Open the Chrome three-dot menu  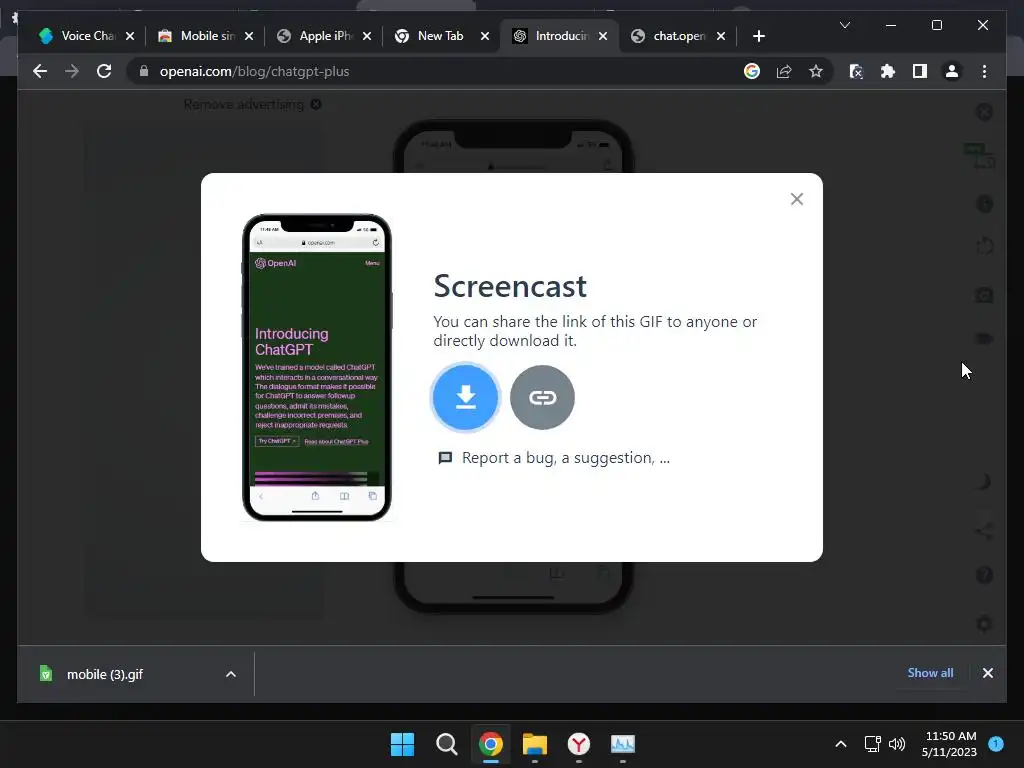click(984, 71)
